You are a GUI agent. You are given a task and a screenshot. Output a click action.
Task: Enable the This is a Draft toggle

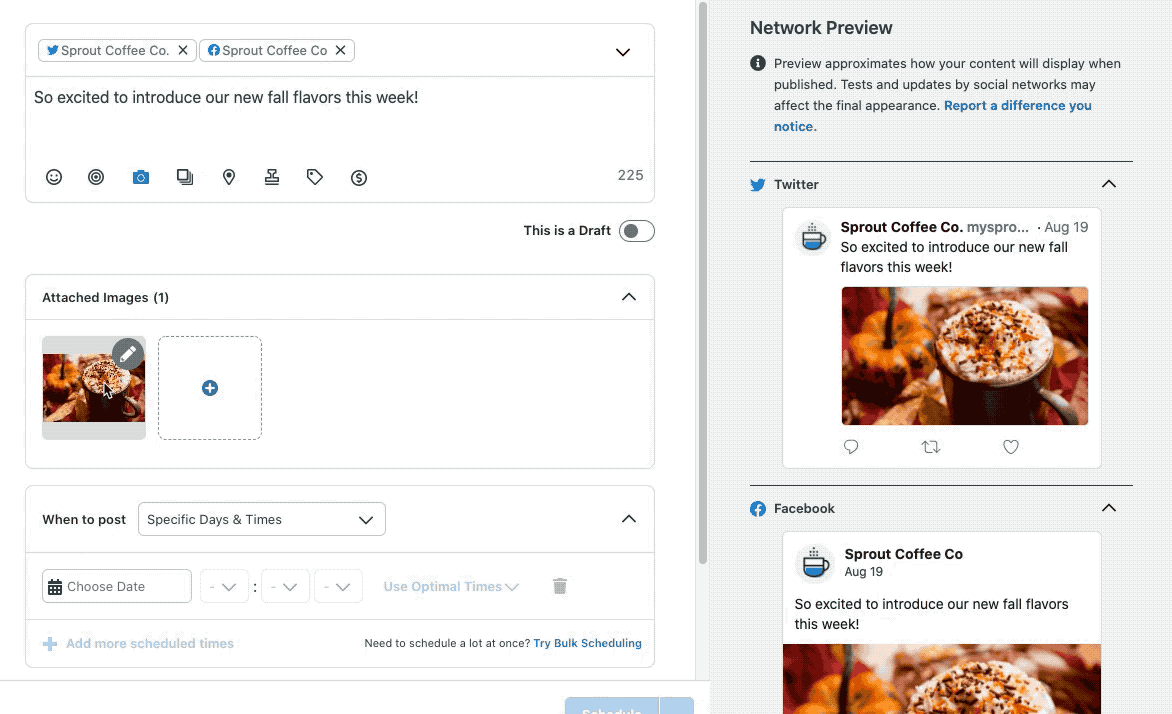pos(637,230)
